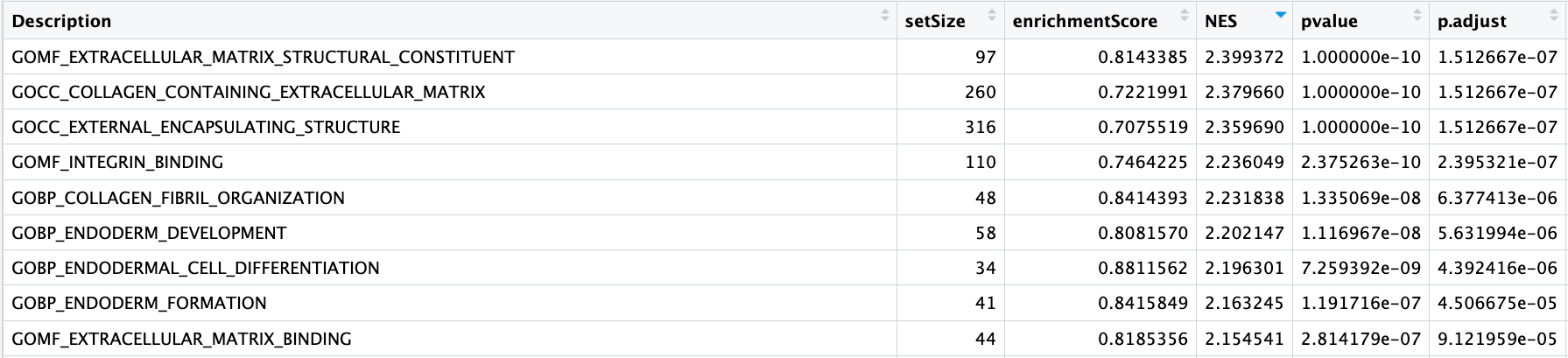
Task: Sort by enrichmentScore column arrows
Action: click(1184, 16)
